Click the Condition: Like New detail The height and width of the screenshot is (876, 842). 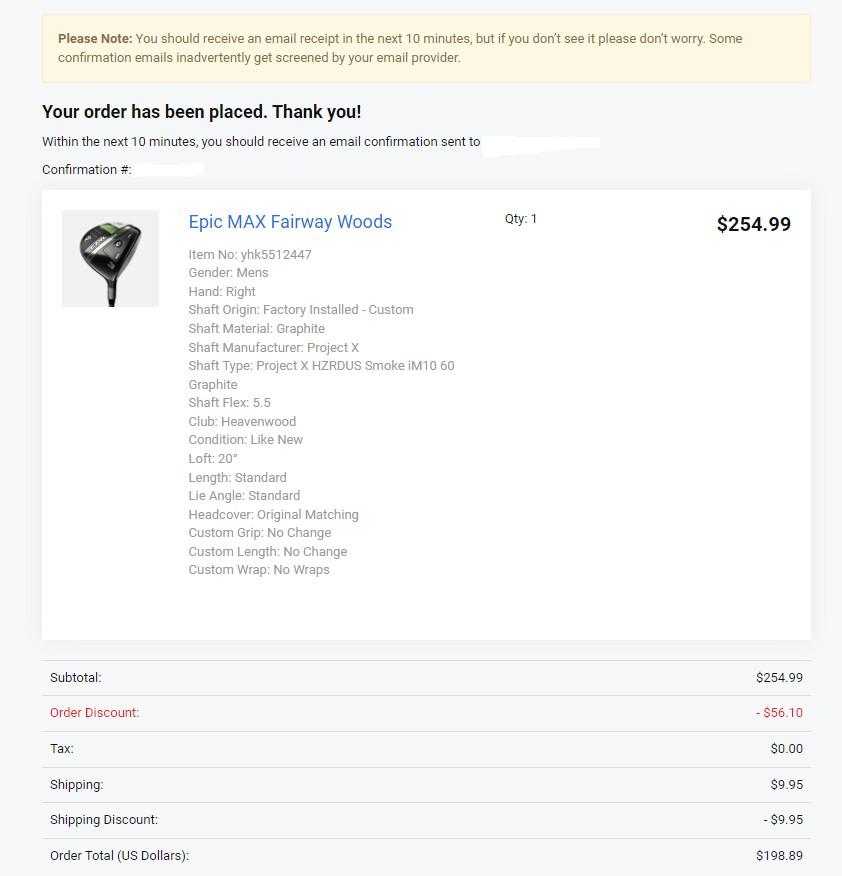click(246, 440)
